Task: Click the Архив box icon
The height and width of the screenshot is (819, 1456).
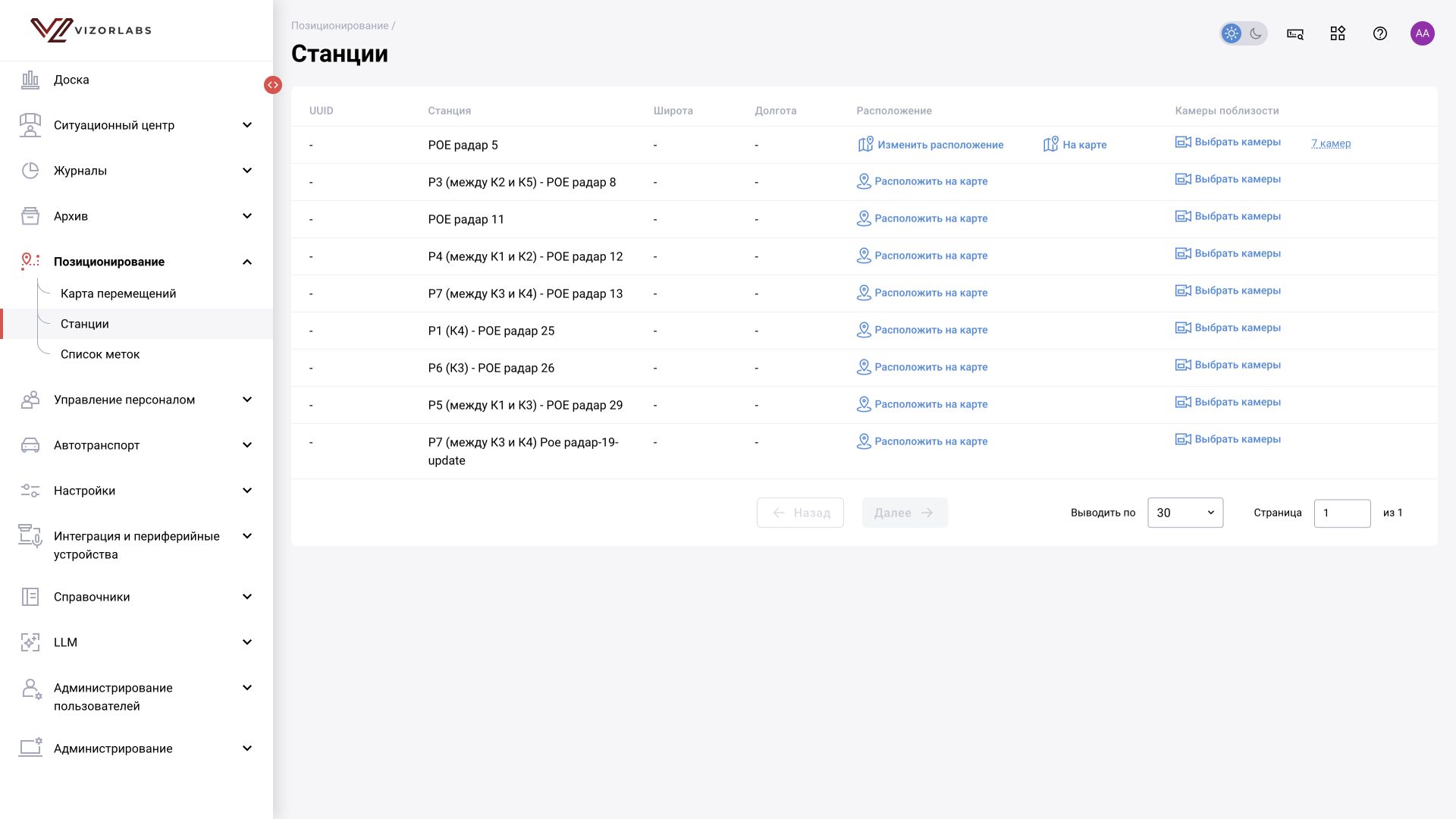Action: click(30, 216)
